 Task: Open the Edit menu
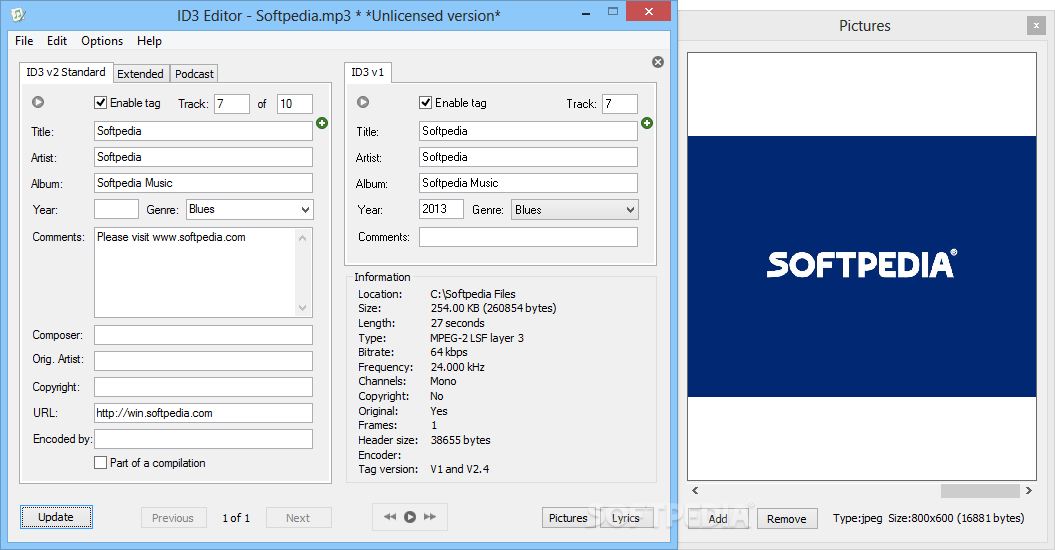pyautogui.click(x=57, y=41)
